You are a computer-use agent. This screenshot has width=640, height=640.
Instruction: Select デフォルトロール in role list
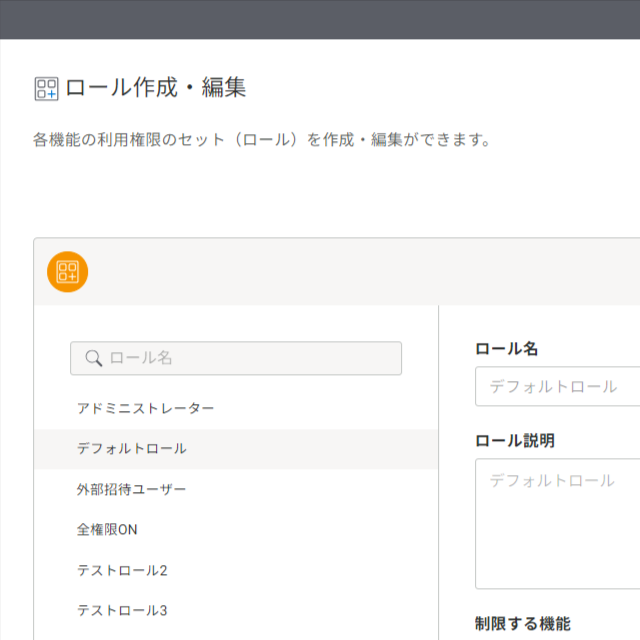click(x=236, y=449)
